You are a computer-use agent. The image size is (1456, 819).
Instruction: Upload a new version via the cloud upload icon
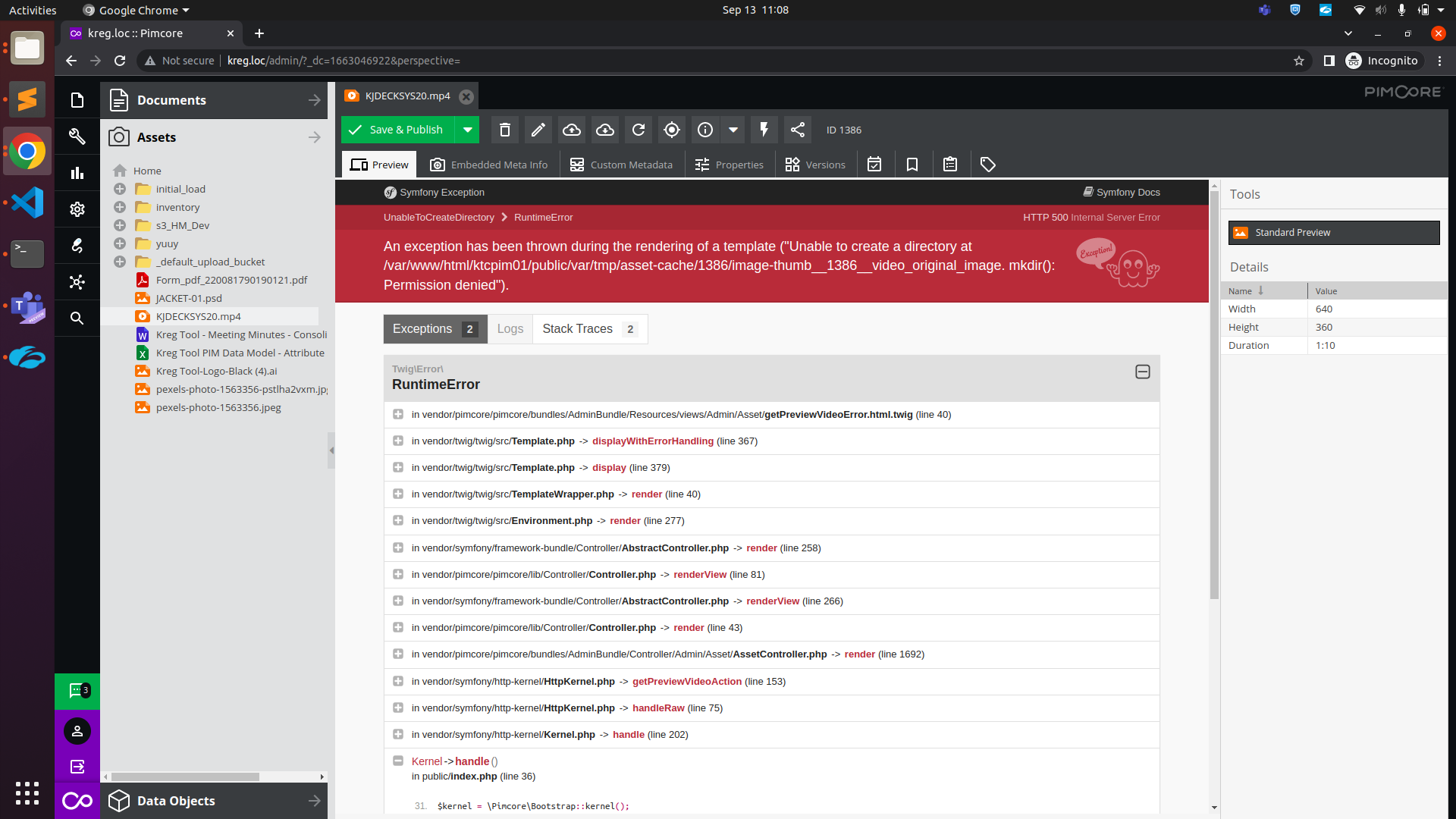tap(571, 130)
